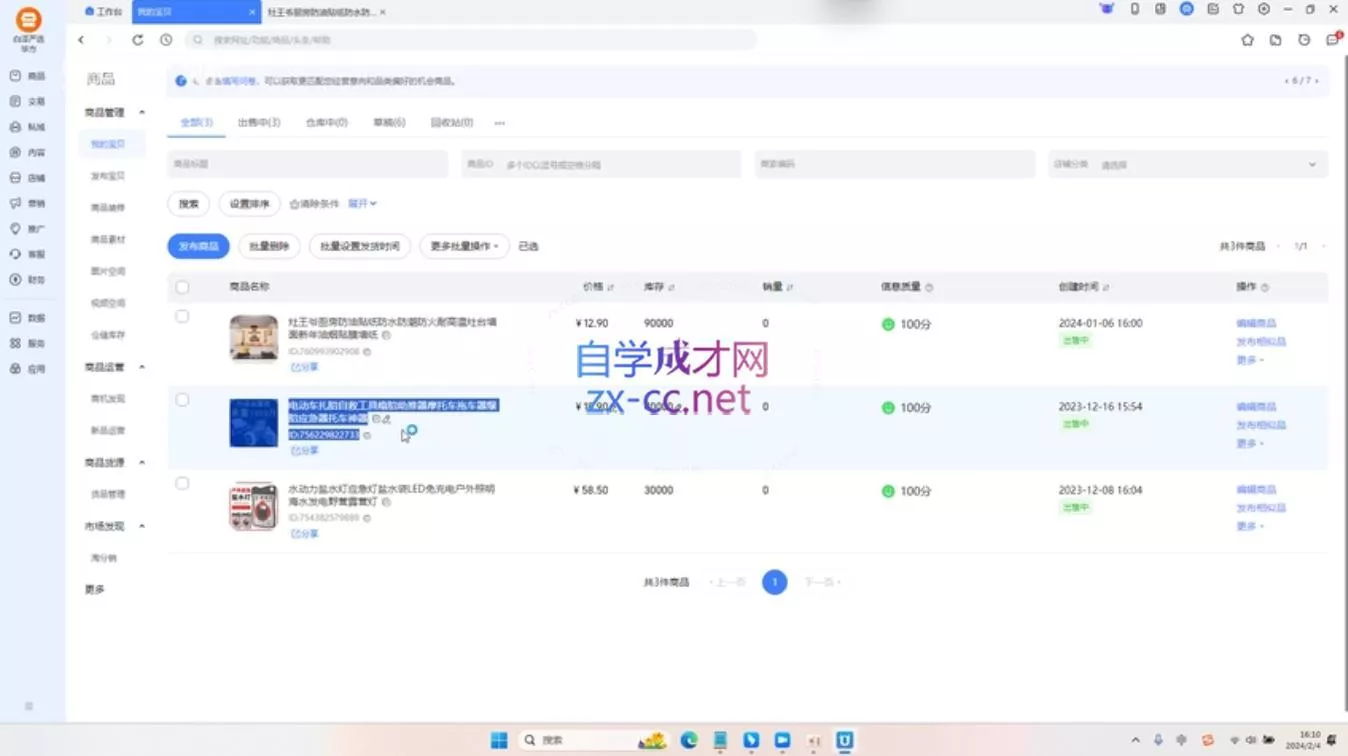Check the checkbox for the 灶王爷 product row
Screen dimensions: 1348x756
tap(183, 315)
